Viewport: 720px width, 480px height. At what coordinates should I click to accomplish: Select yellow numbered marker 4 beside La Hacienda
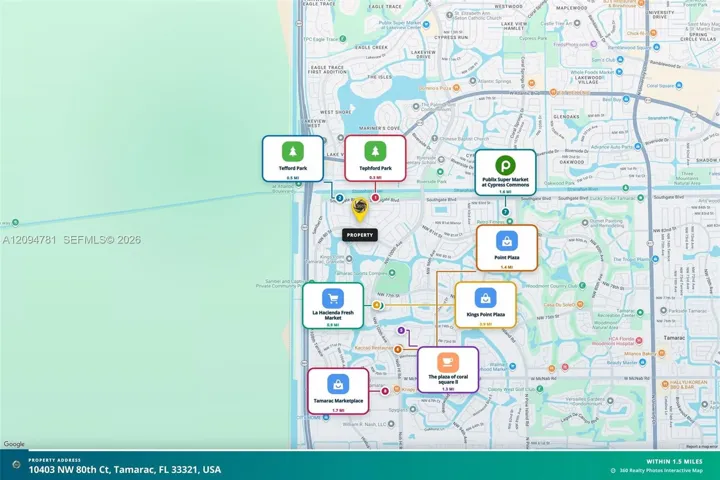click(377, 305)
